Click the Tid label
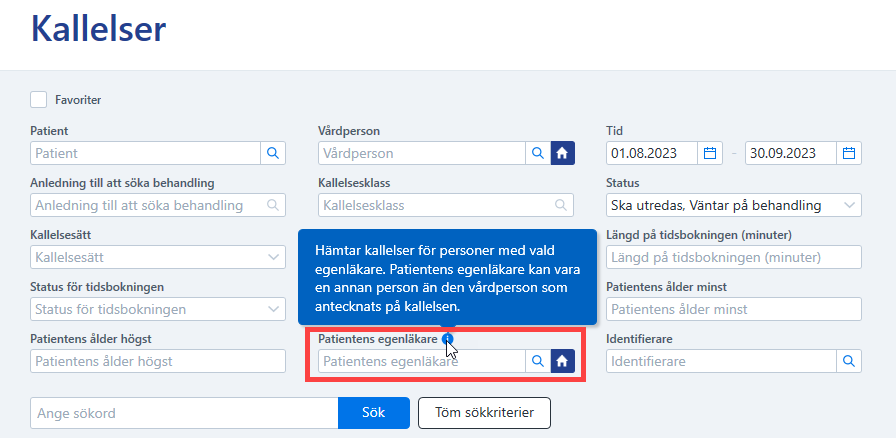This screenshot has height=438, width=896. (x=614, y=131)
